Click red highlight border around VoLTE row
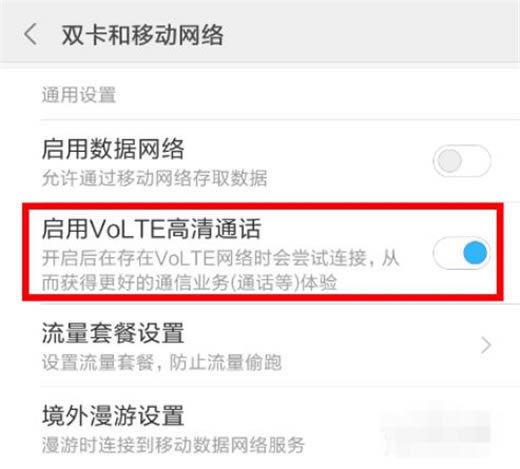The height and width of the screenshot is (469, 520). [x=263, y=206]
